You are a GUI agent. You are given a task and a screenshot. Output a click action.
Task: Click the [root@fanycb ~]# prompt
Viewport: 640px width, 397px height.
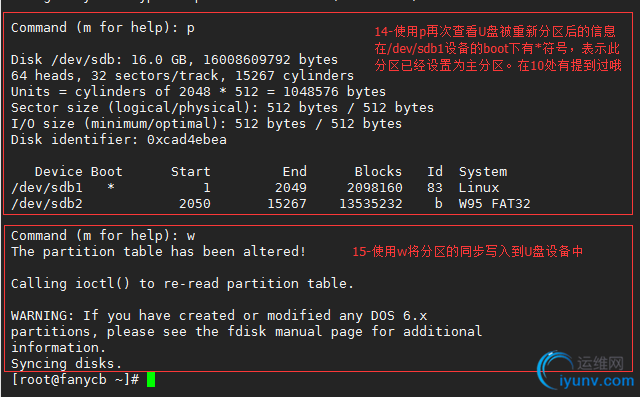click(76, 379)
